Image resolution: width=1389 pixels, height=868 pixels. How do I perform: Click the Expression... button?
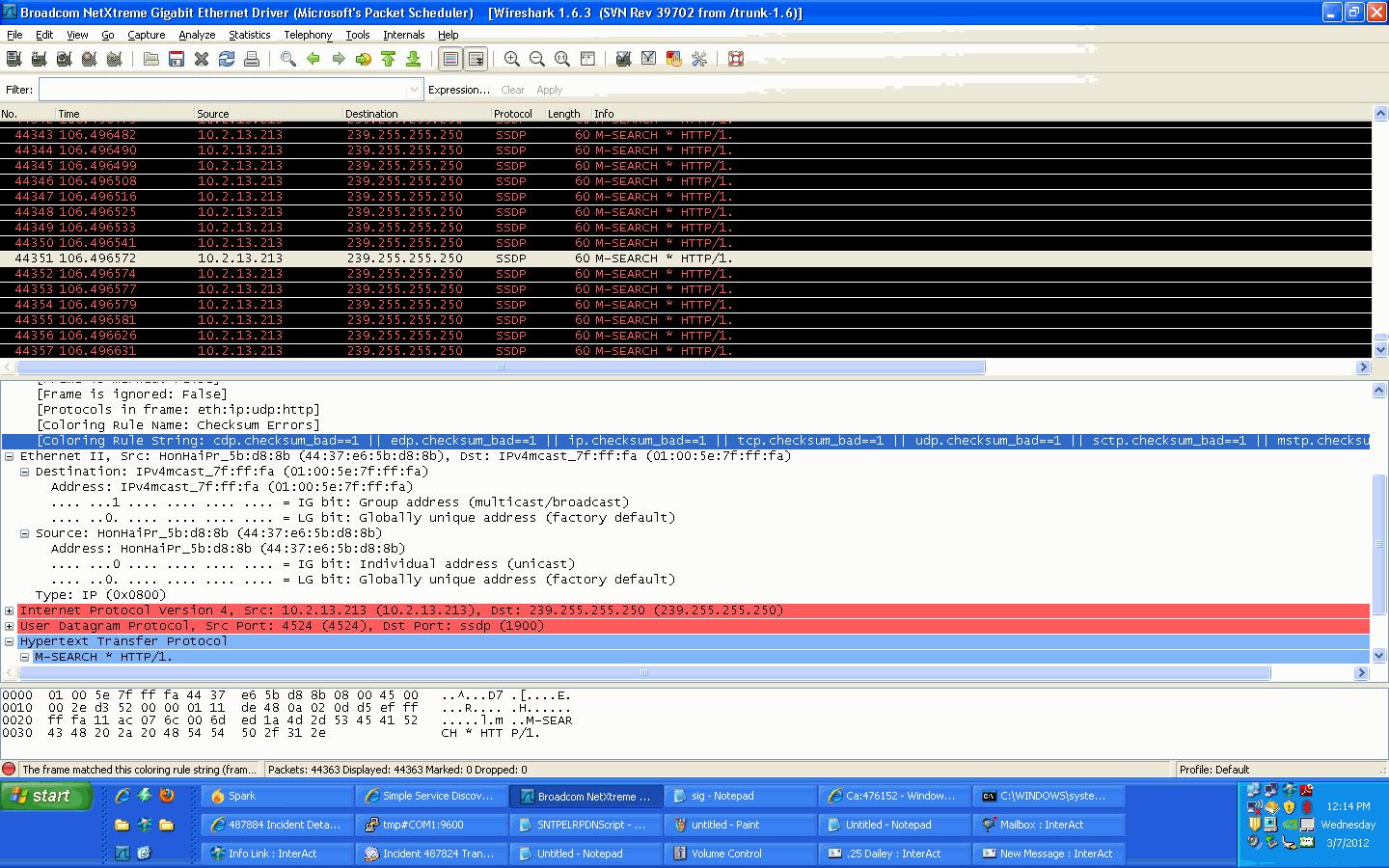coord(459,90)
